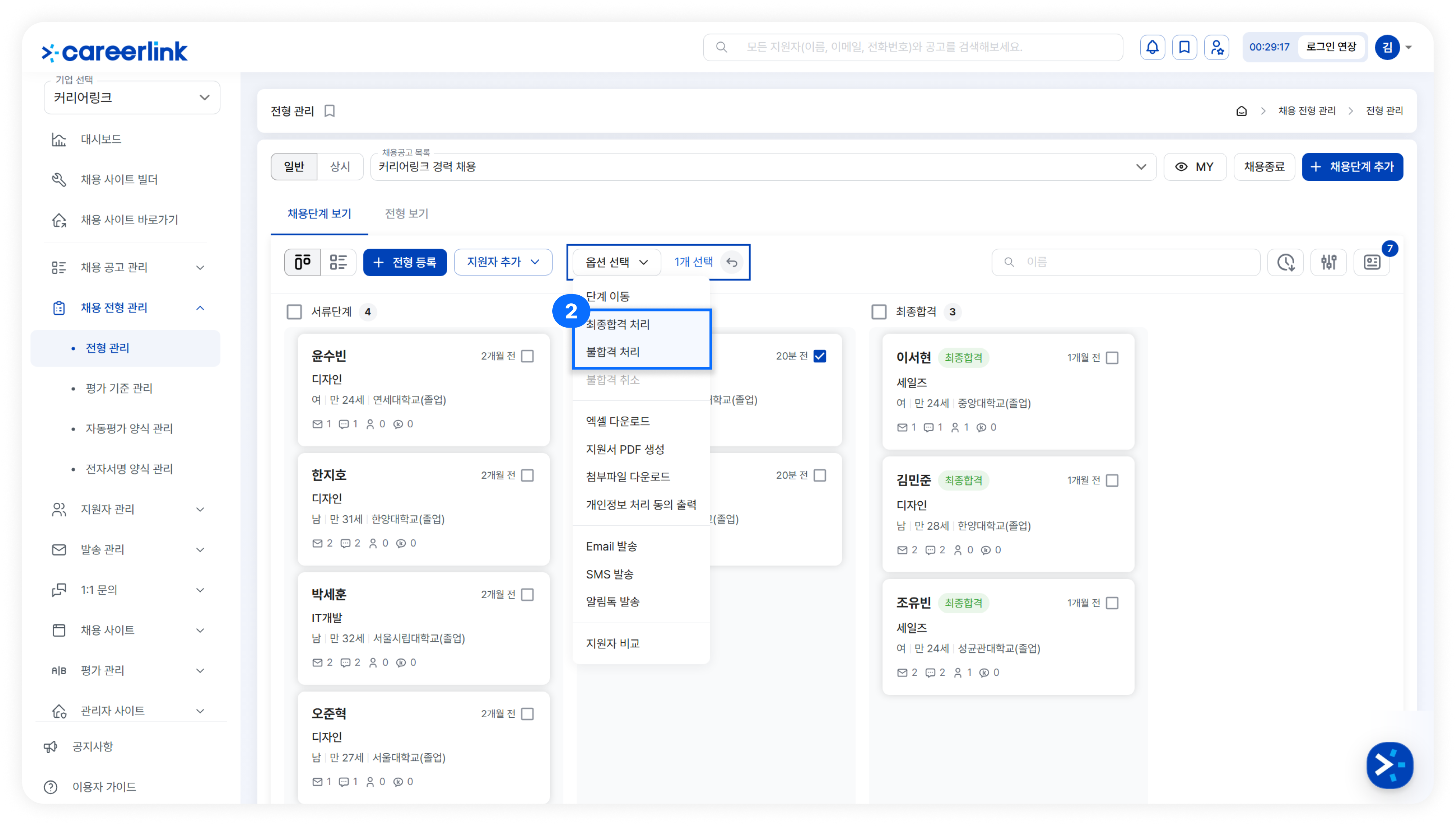Go to home via breadcrumb house icon
Image resolution: width=1456 pixels, height=826 pixels.
coord(1241,111)
